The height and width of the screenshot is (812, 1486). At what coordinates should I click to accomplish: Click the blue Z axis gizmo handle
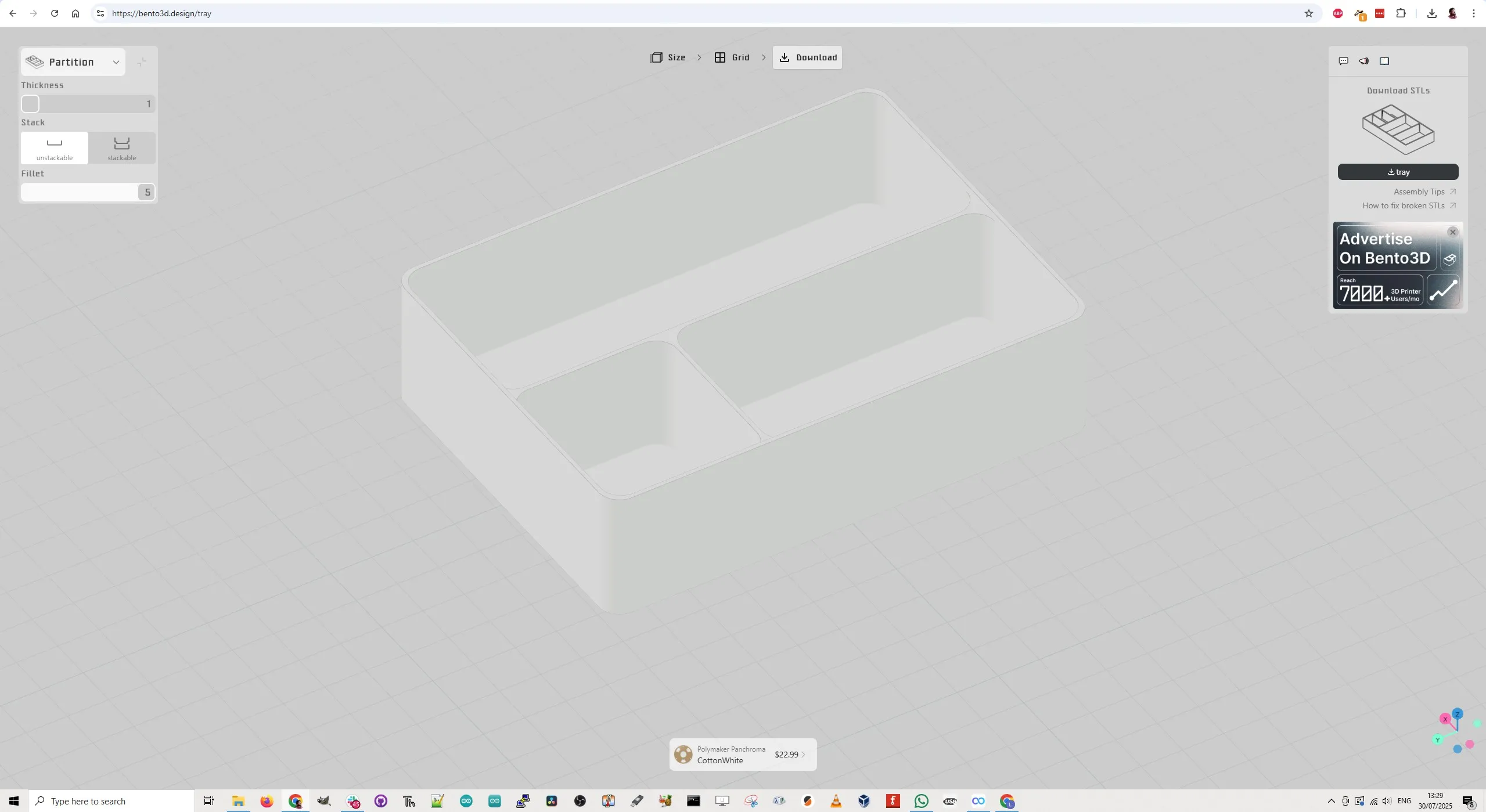[x=1458, y=714]
